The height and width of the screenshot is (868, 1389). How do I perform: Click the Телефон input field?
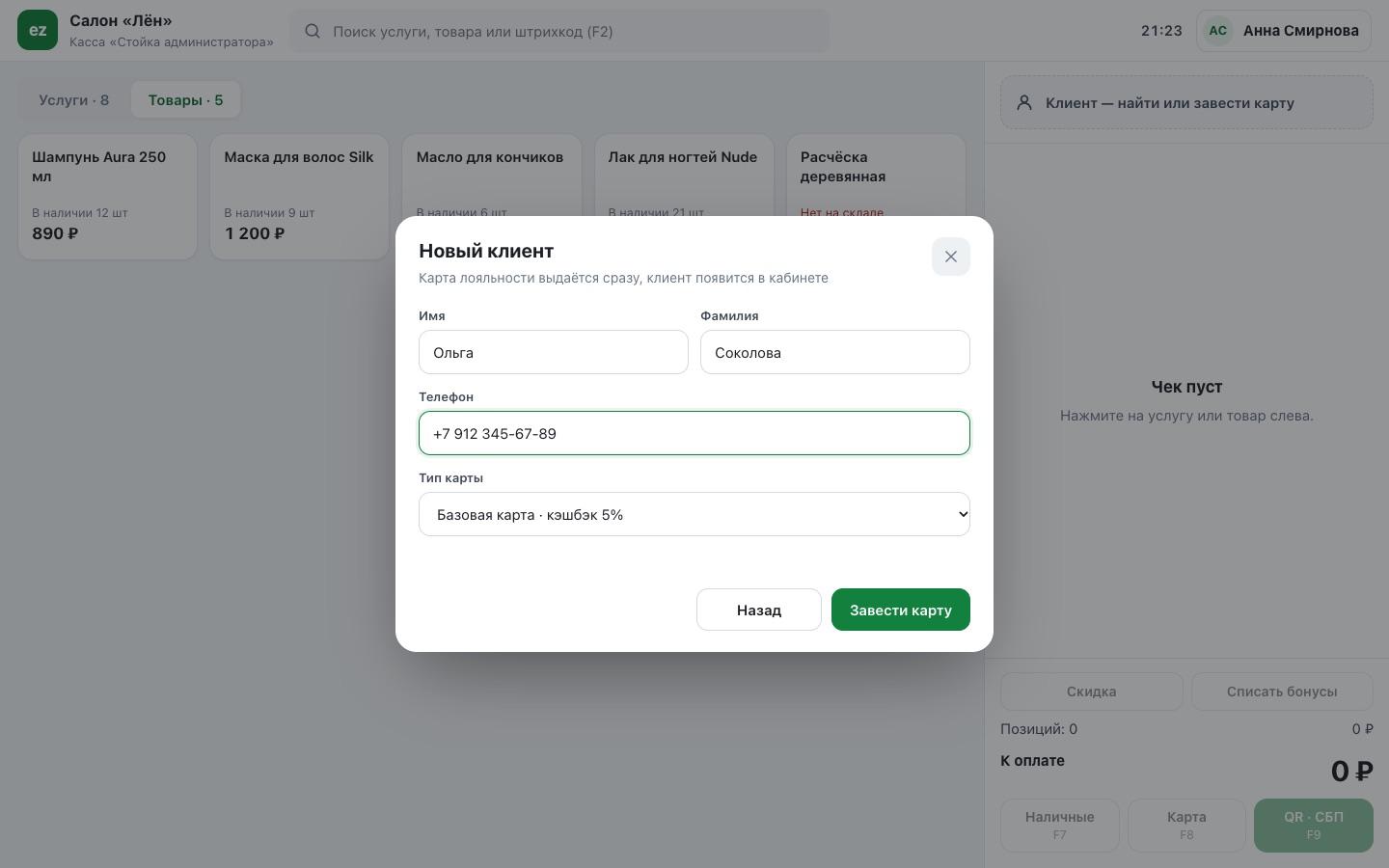pos(694,433)
